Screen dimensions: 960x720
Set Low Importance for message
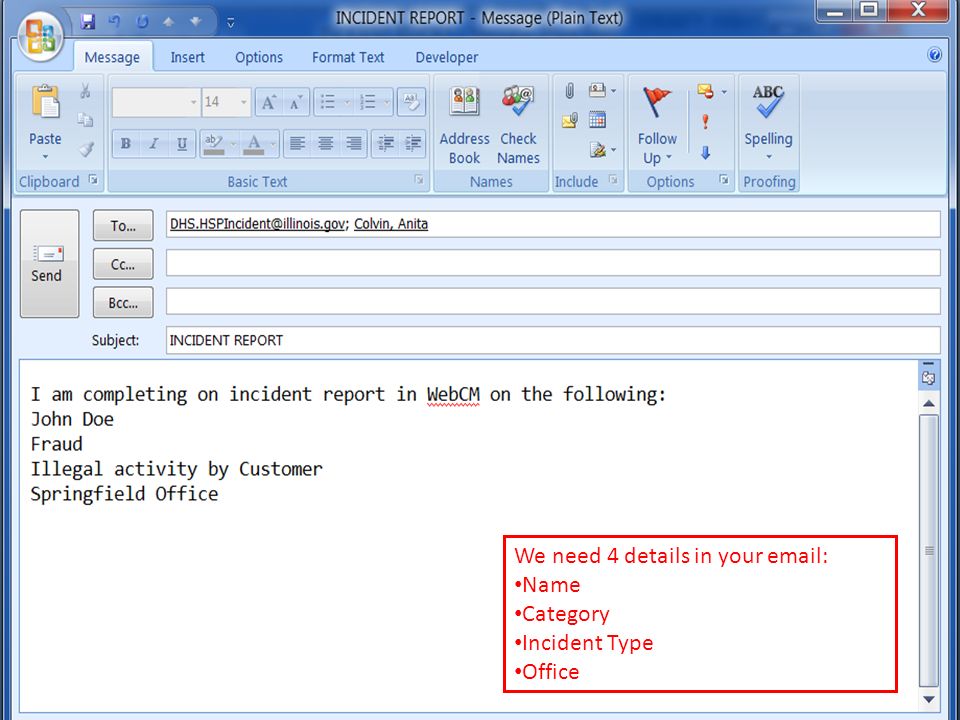click(705, 152)
